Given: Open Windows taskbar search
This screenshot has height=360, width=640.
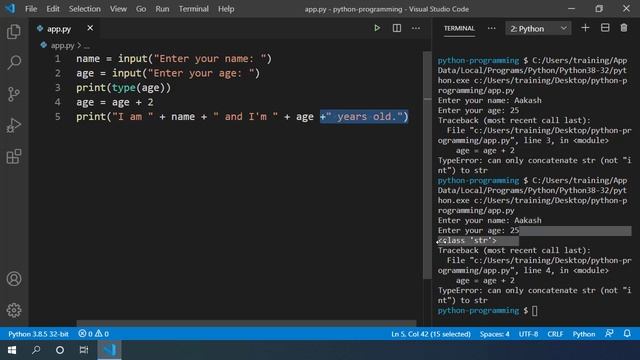Looking at the screenshot, I should (x=36, y=350).
